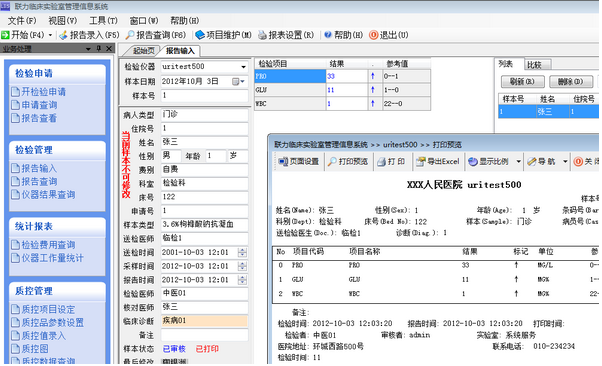602x366 pixels.
Task: Open the 帮助(H) menu in menu bar
Action: (184, 20)
